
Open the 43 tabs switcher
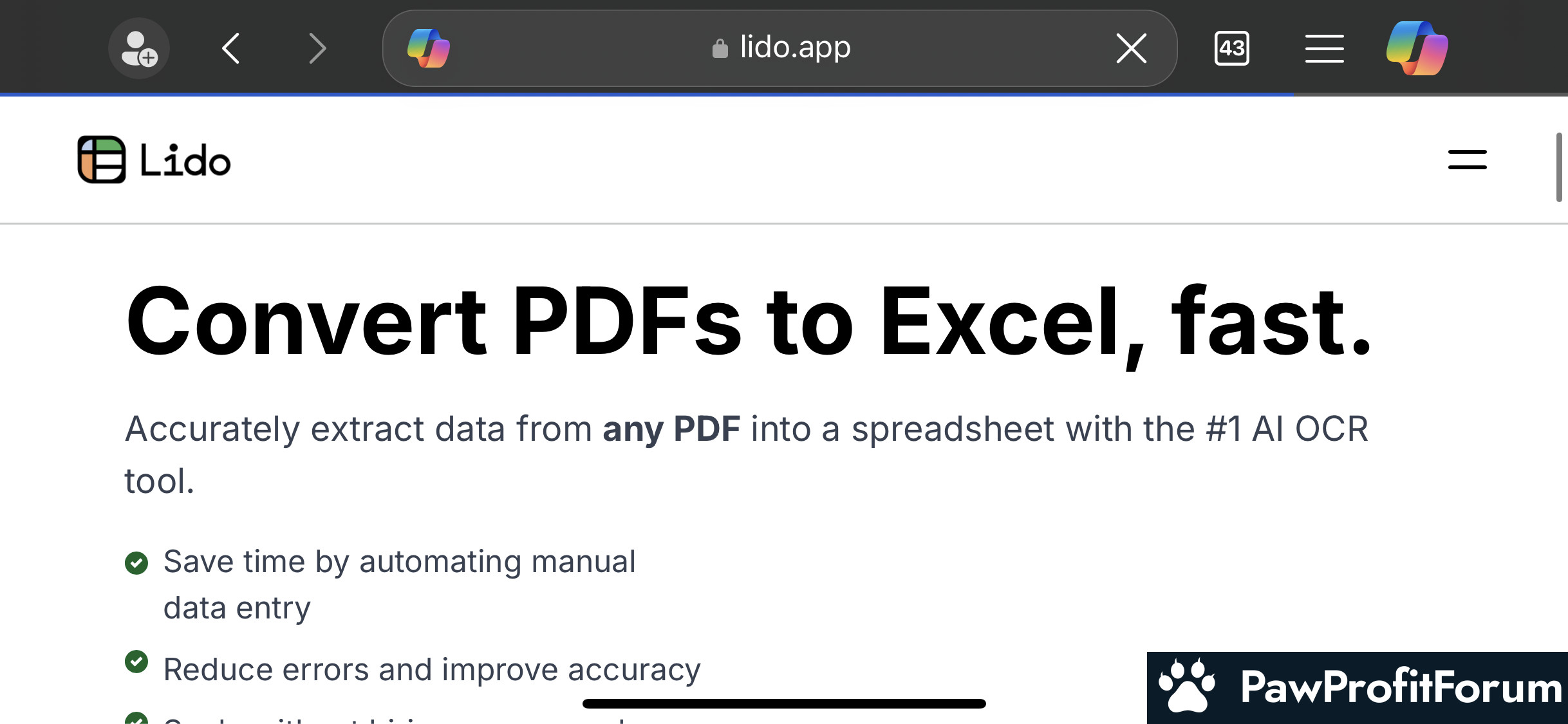(1231, 48)
